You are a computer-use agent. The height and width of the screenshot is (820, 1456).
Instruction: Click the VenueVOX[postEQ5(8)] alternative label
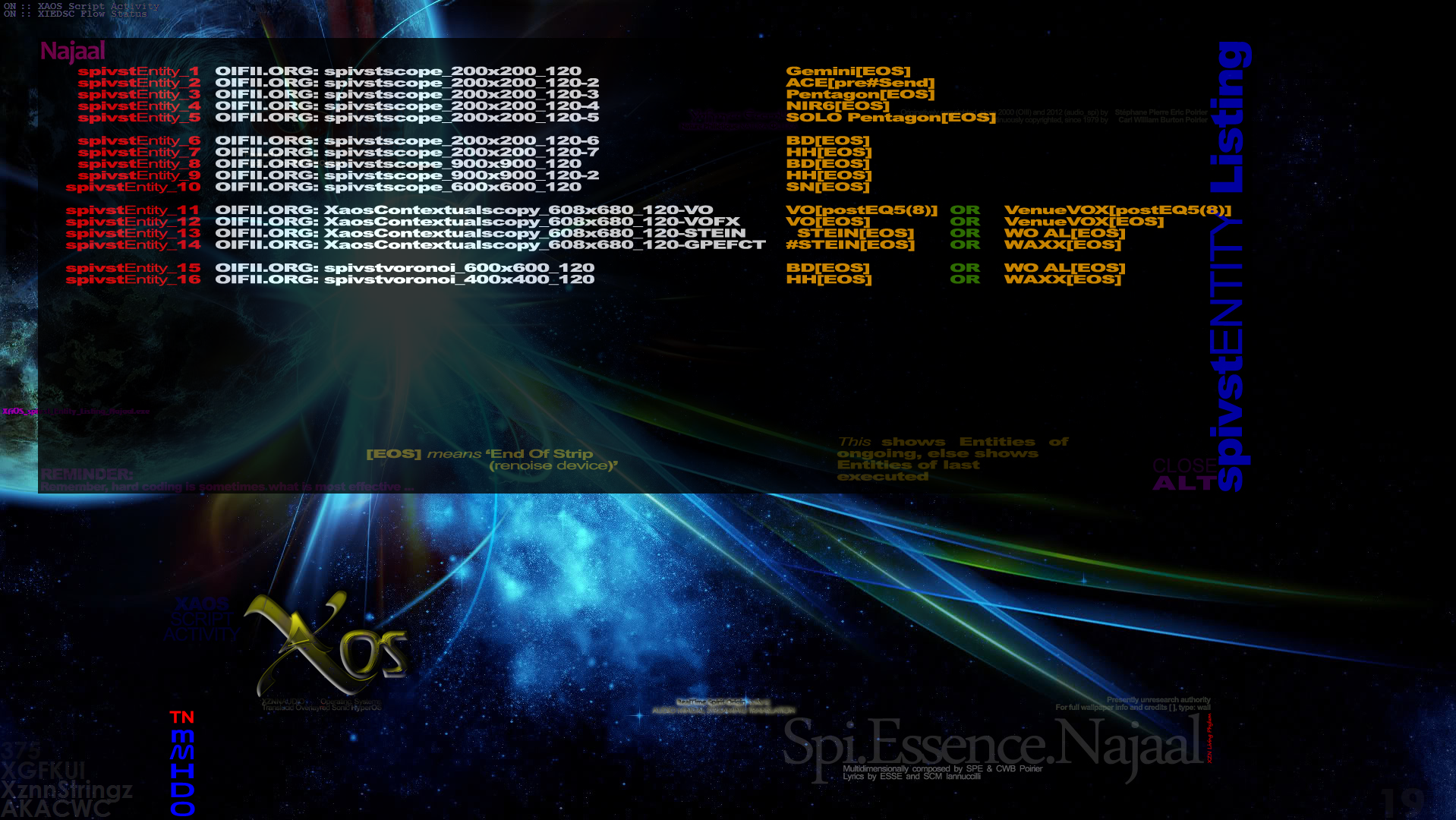[x=1117, y=210]
